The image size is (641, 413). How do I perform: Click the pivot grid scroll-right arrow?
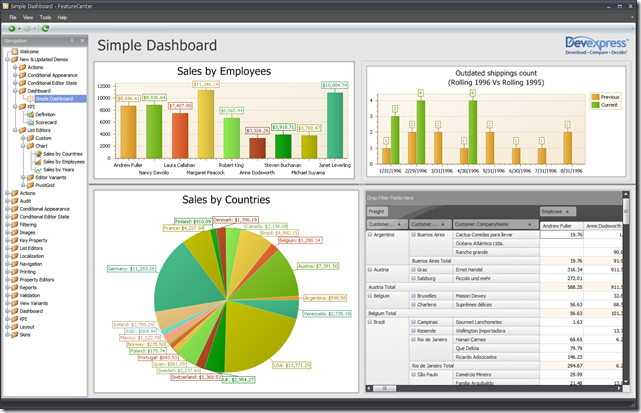tap(620, 388)
